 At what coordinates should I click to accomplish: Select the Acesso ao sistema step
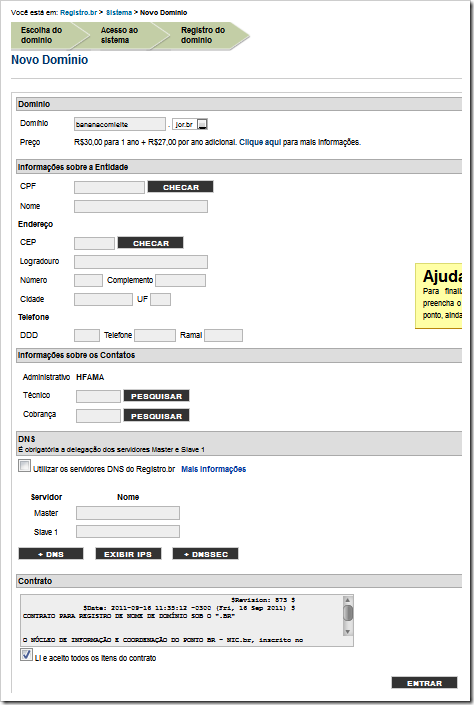[x=119, y=35]
